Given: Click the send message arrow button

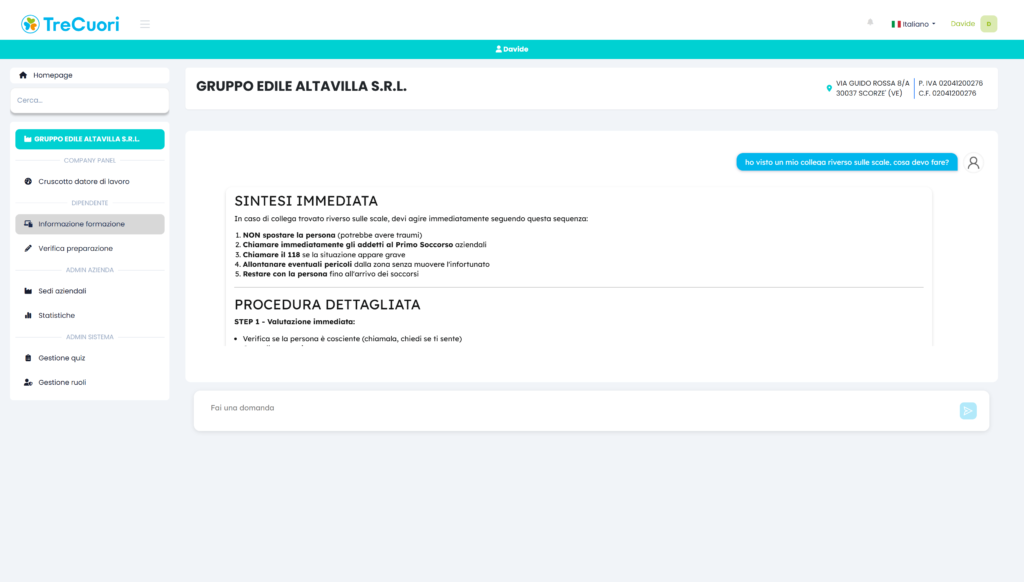Looking at the screenshot, I should tap(968, 411).
